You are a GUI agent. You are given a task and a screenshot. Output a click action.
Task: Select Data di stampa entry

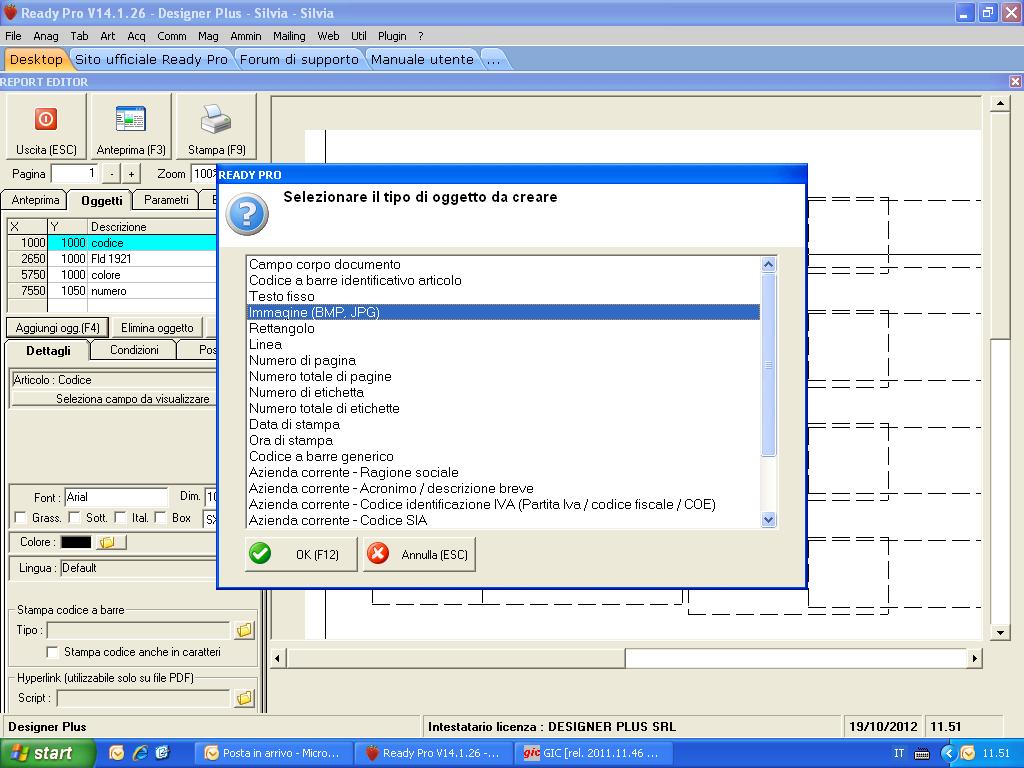[x=503, y=424]
